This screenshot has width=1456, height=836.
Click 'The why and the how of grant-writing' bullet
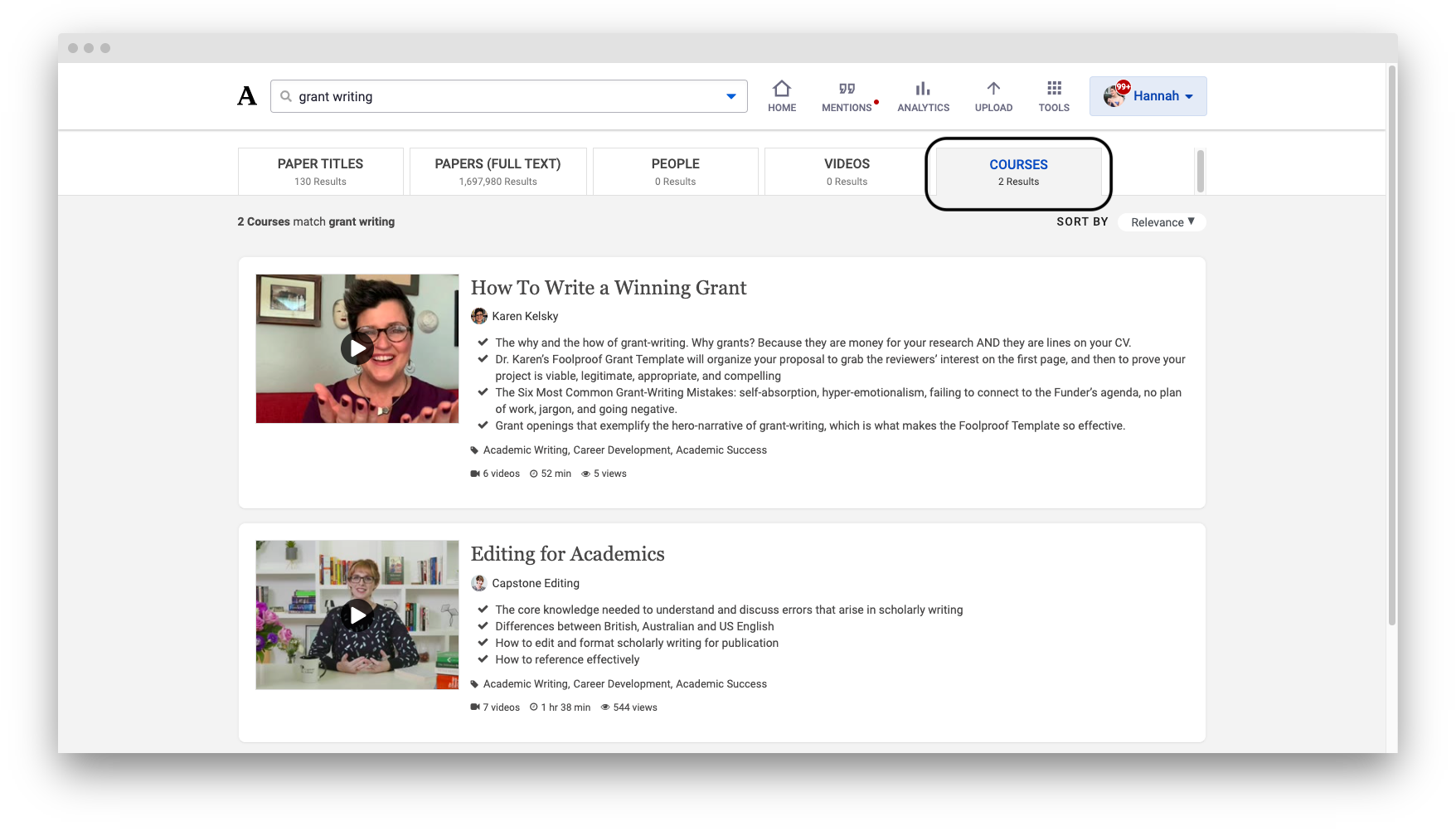pyautogui.click(x=813, y=343)
